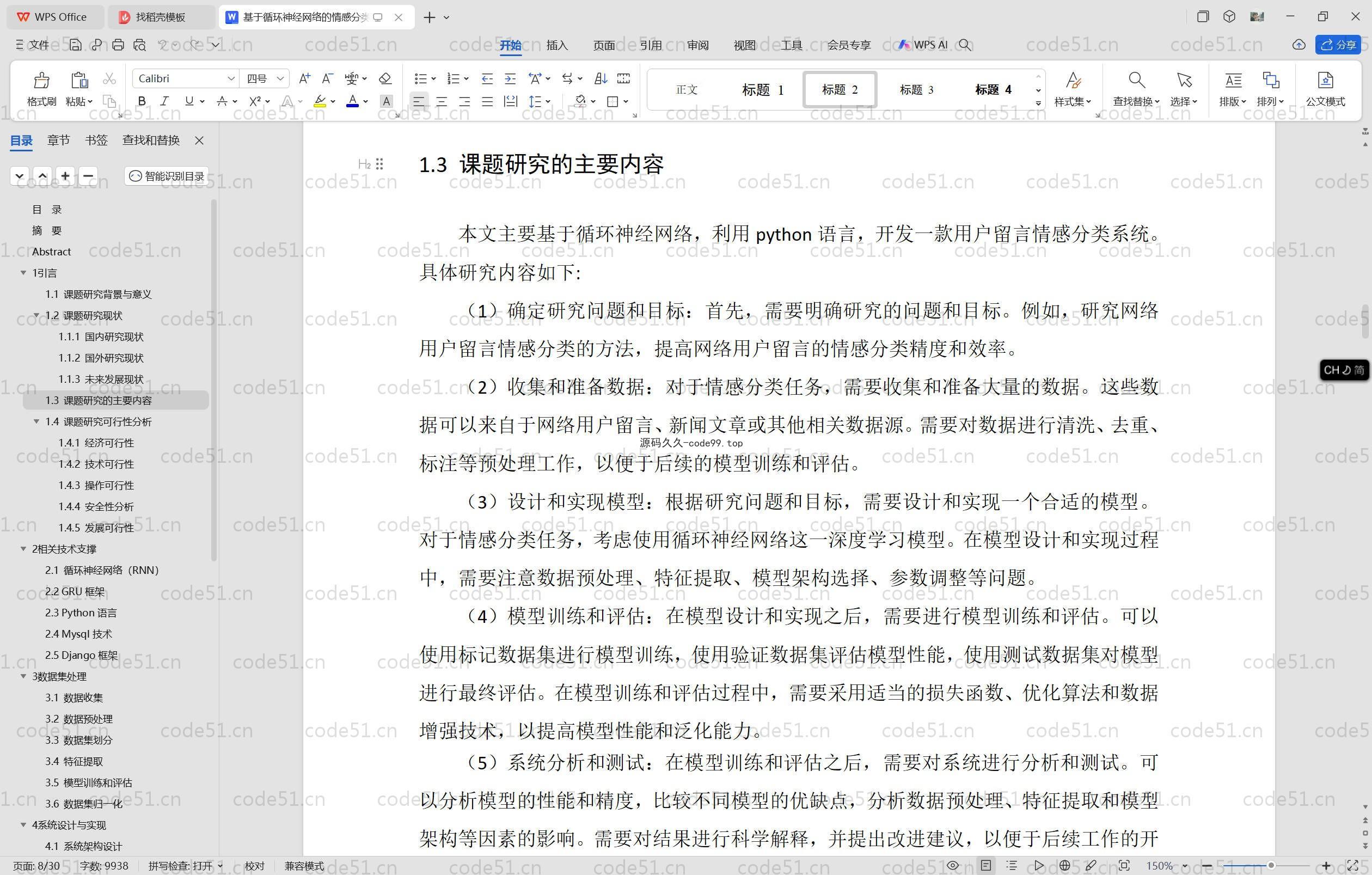Collapse the 3数据集处理 tree node
Viewport: 1372px width, 875px height.
[23, 676]
